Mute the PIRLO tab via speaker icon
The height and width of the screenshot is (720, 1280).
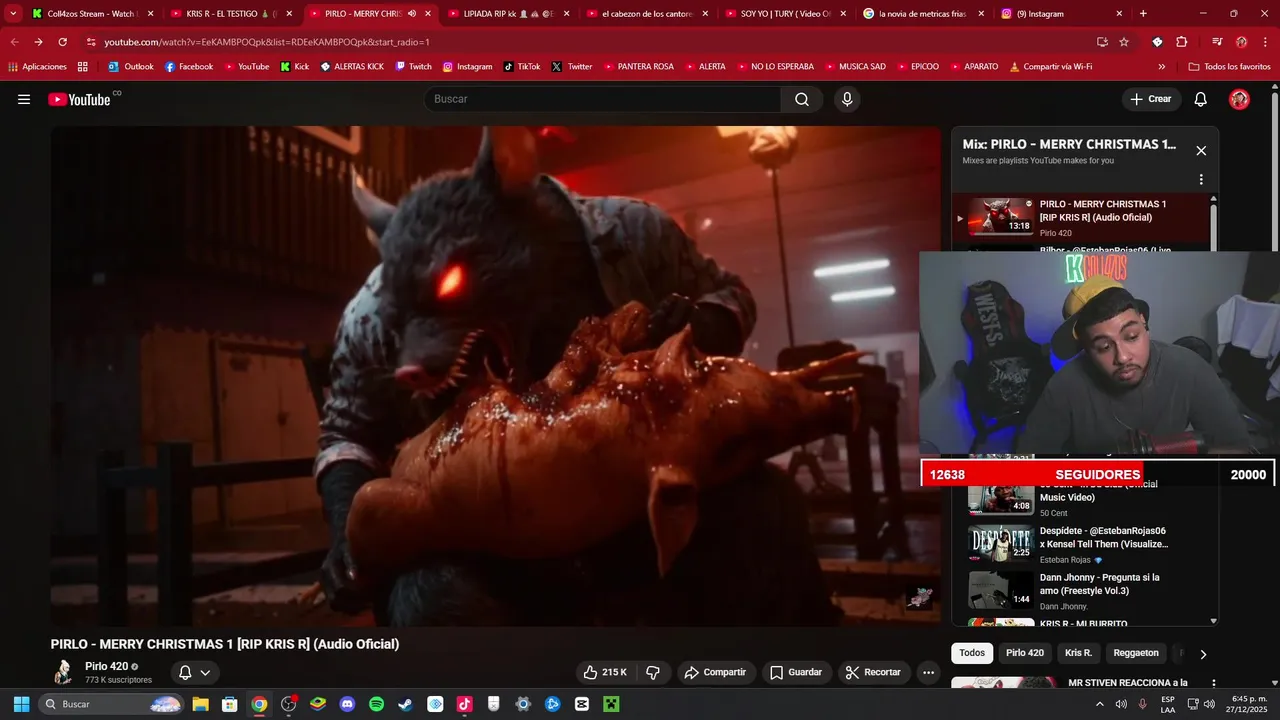412,14
